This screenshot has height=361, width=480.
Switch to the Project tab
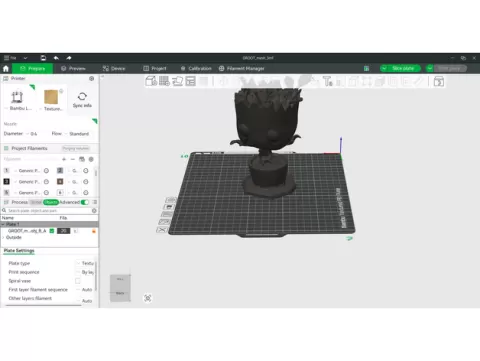coord(155,68)
